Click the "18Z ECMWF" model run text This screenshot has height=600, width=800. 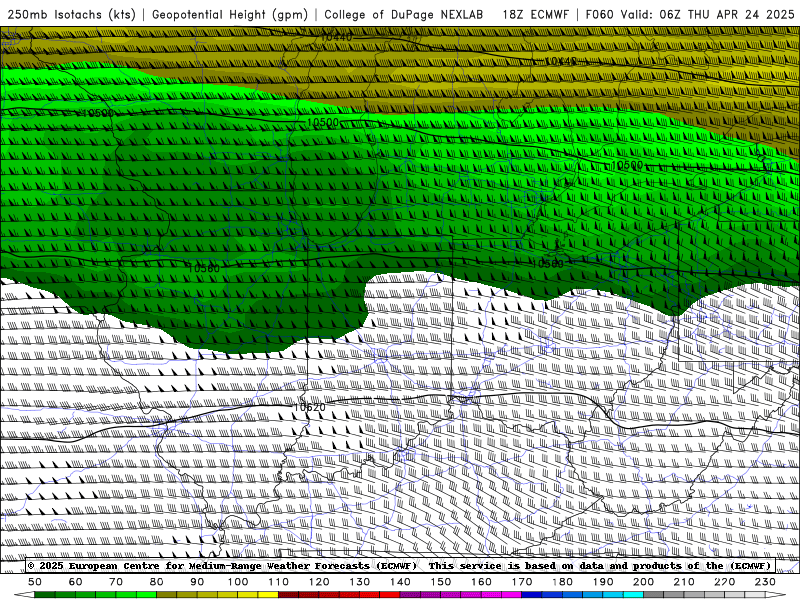click(535, 14)
